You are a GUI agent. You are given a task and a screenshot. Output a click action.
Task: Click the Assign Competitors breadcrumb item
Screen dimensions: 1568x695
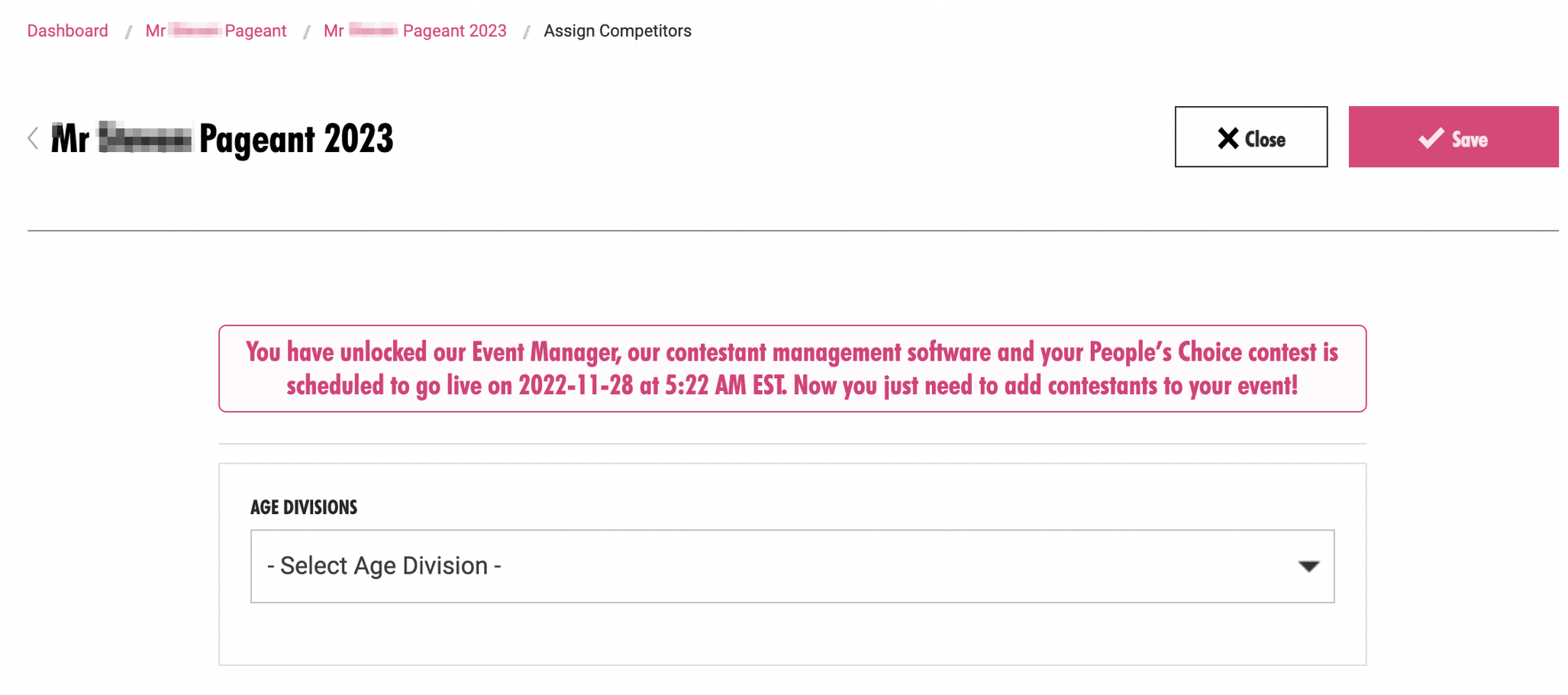coord(617,31)
